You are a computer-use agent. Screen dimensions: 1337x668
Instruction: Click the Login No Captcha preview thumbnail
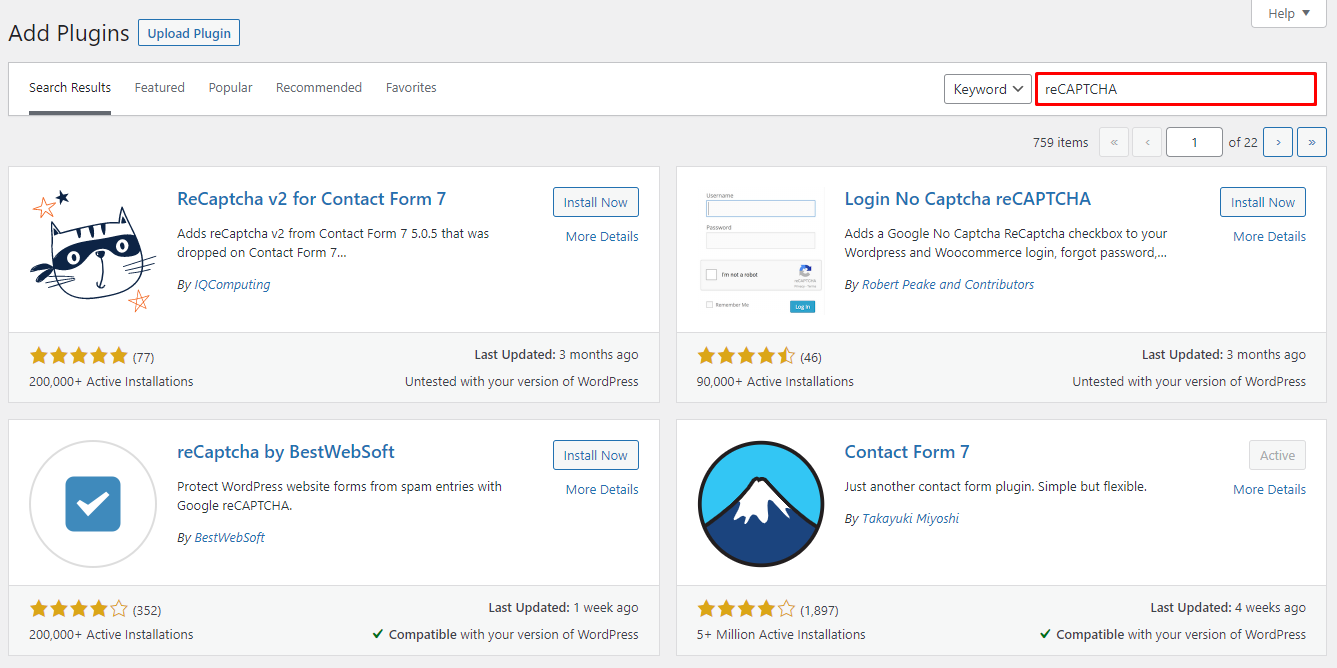coord(760,248)
